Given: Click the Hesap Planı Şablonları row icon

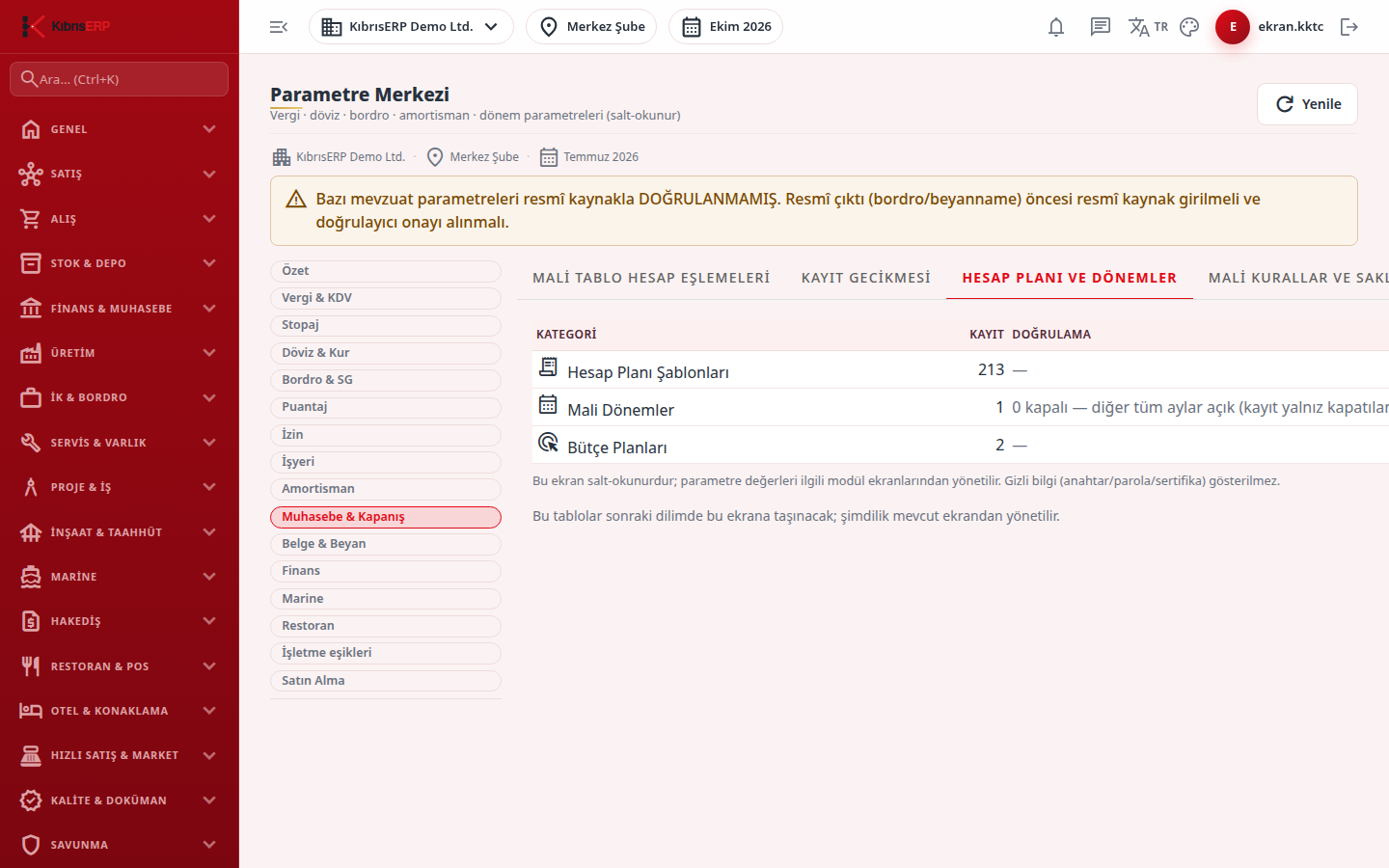Looking at the screenshot, I should pos(548,367).
